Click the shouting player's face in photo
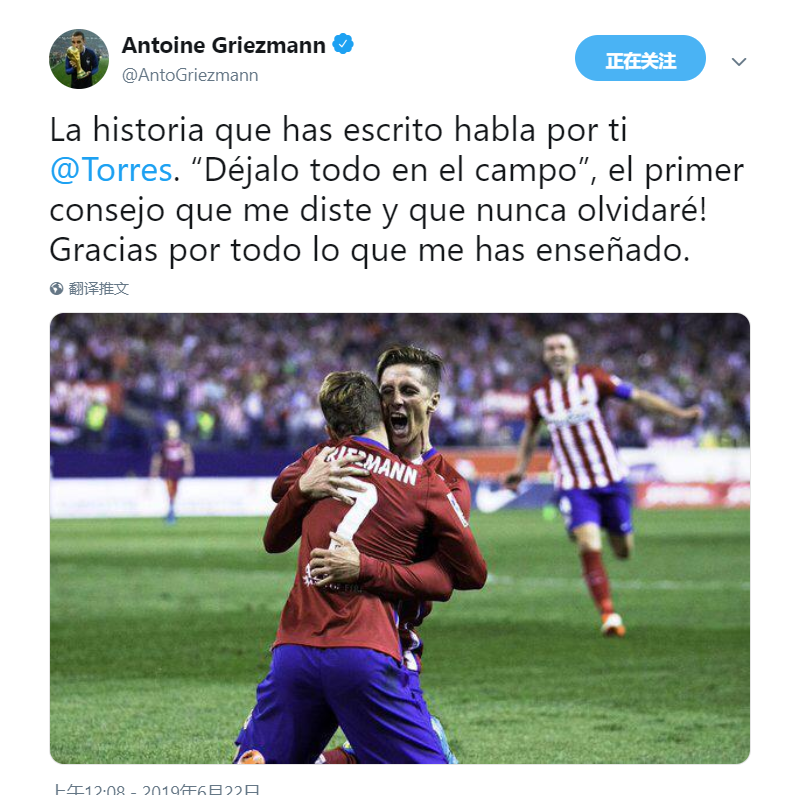This screenshot has height=795, width=789. (406, 405)
